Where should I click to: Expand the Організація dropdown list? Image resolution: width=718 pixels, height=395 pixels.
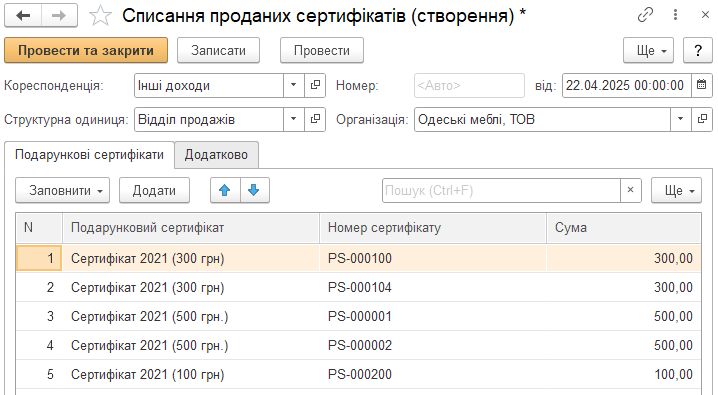pyautogui.click(x=680, y=119)
